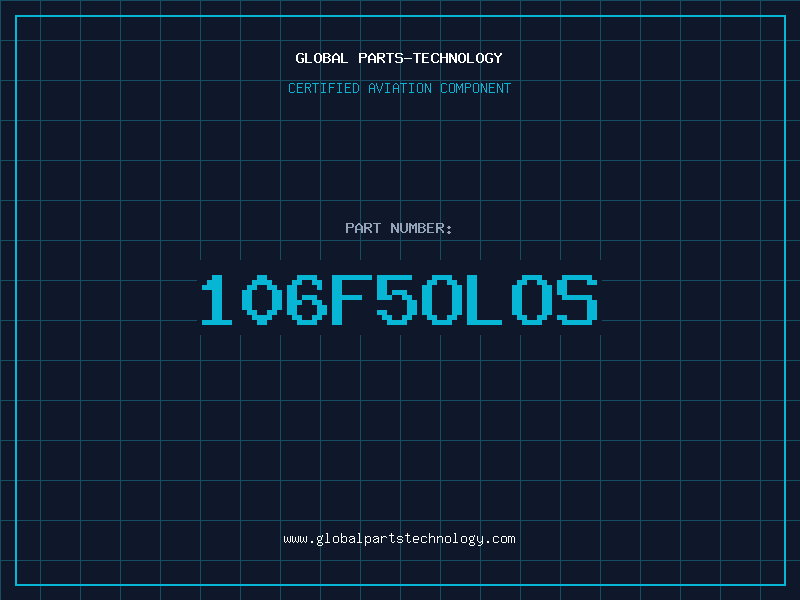Select the CERTIFIED AVIATION COMPONENT subtitle
The image size is (800, 600).
399,88
